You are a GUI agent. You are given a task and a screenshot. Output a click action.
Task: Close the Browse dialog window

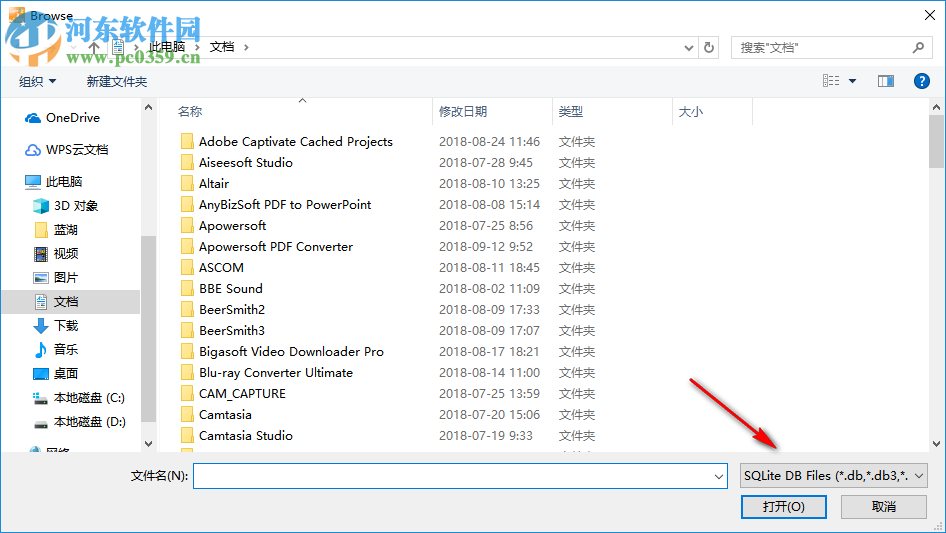click(x=930, y=15)
